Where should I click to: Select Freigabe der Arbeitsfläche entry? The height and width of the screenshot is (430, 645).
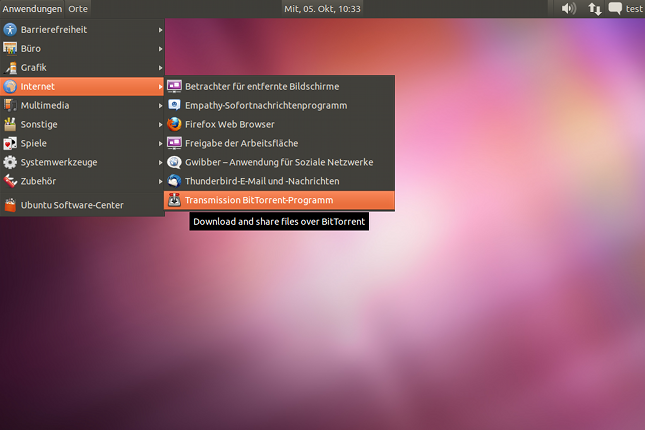coord(279,143)
